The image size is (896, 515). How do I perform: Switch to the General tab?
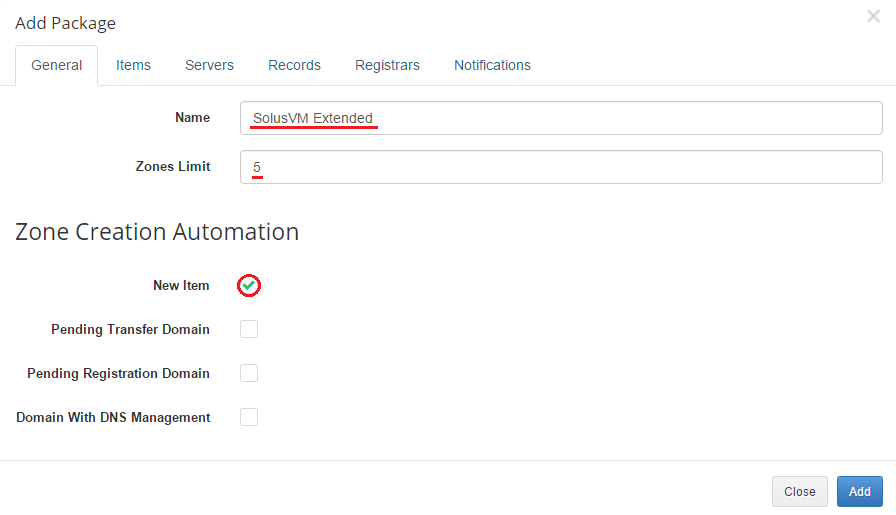click(57, 65)
